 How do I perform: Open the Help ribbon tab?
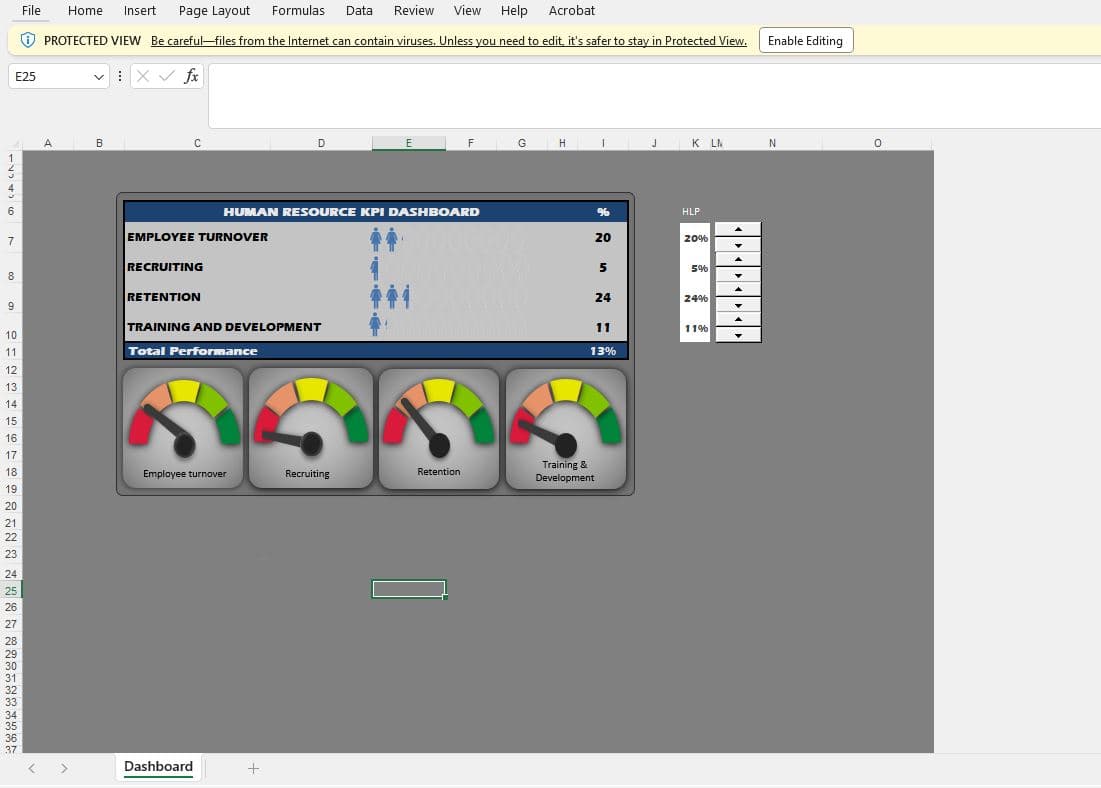click(514, 11)
